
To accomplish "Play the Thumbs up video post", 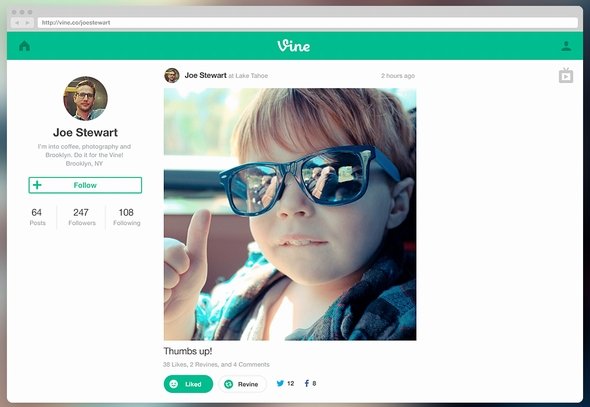I will 290,214.
